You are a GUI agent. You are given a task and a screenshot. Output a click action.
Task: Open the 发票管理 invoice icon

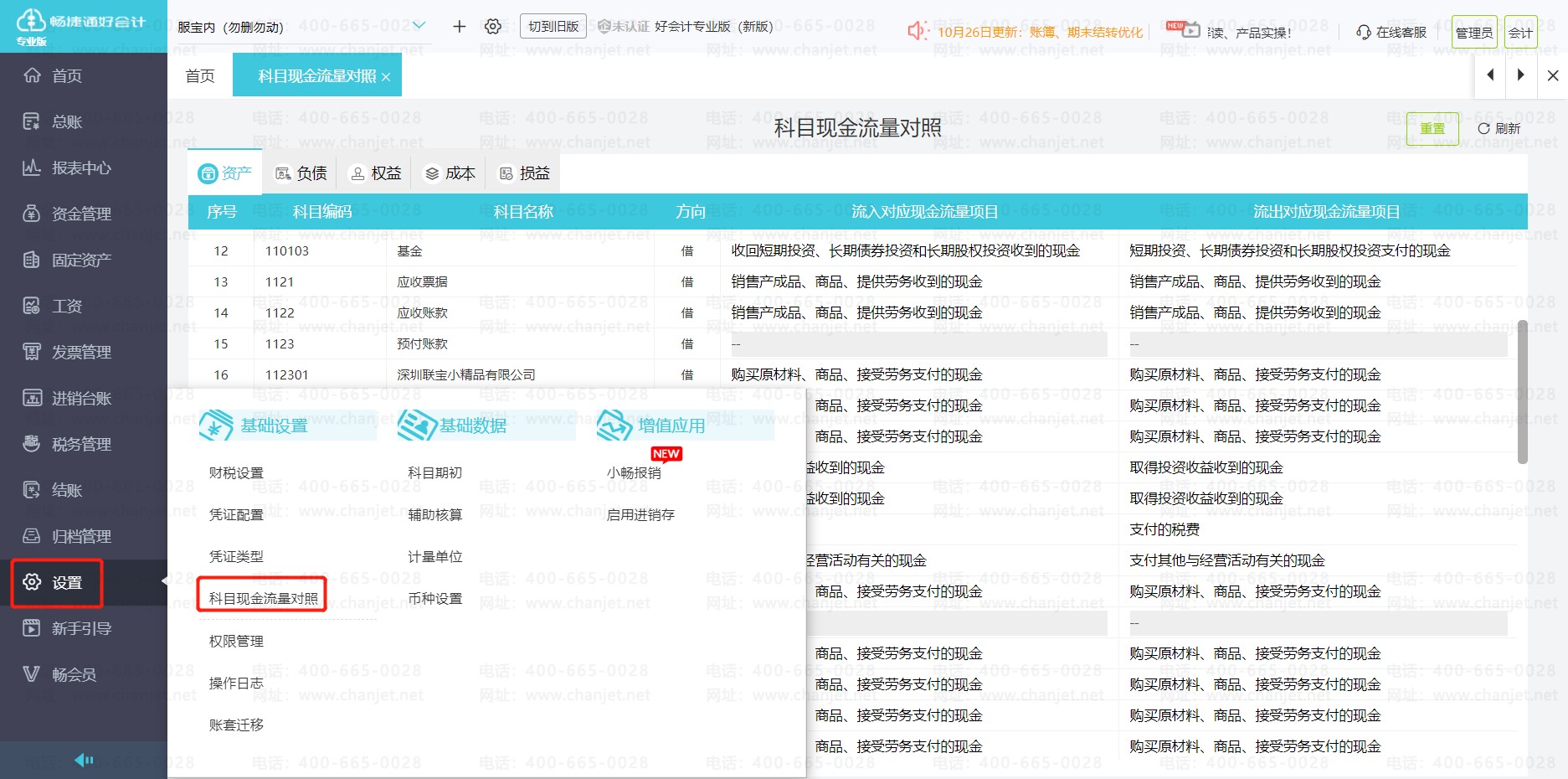click(32, 352)
